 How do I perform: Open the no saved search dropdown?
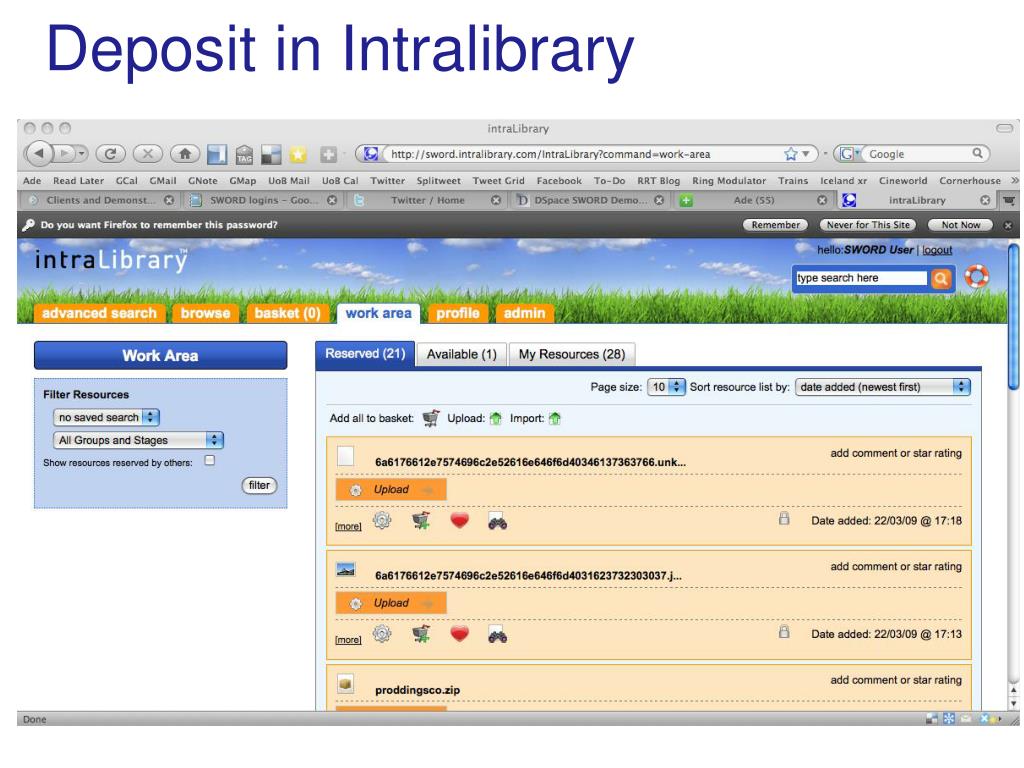[x=106, y=417]
